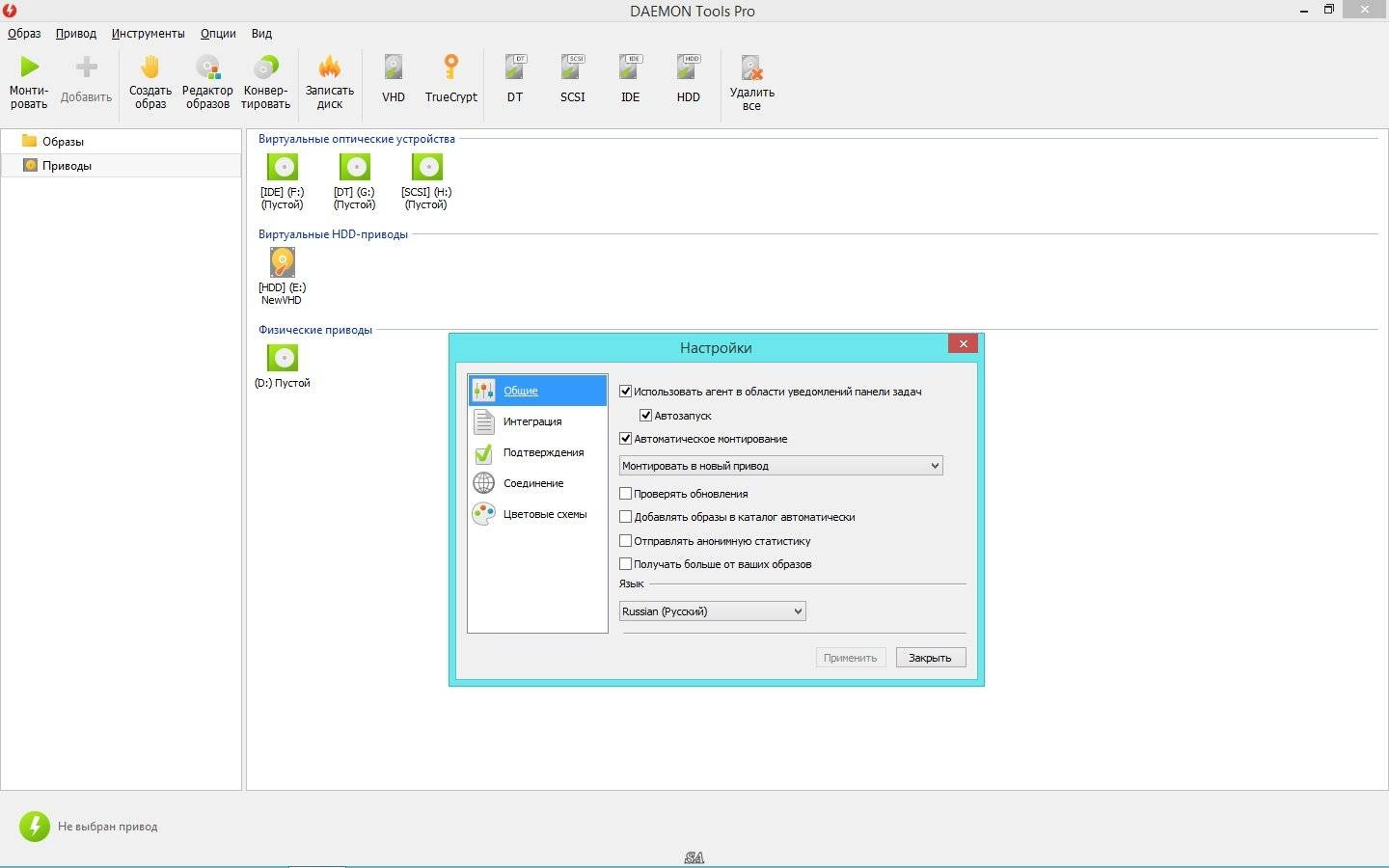Select the [SCSI] (H:) virtual drive
Screen dimensions: 1389x868
coord(426,181)
